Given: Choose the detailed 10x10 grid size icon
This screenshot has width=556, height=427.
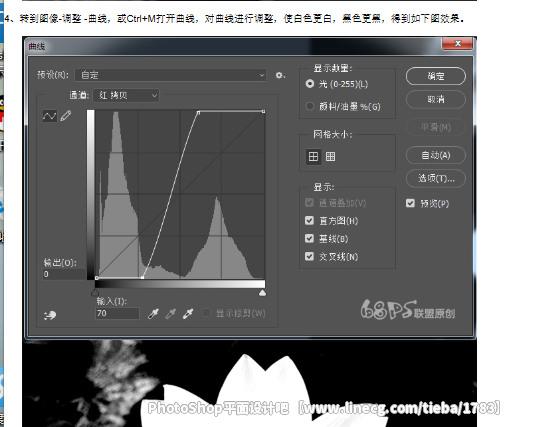Looking at the screenshot, I should 330,156.
